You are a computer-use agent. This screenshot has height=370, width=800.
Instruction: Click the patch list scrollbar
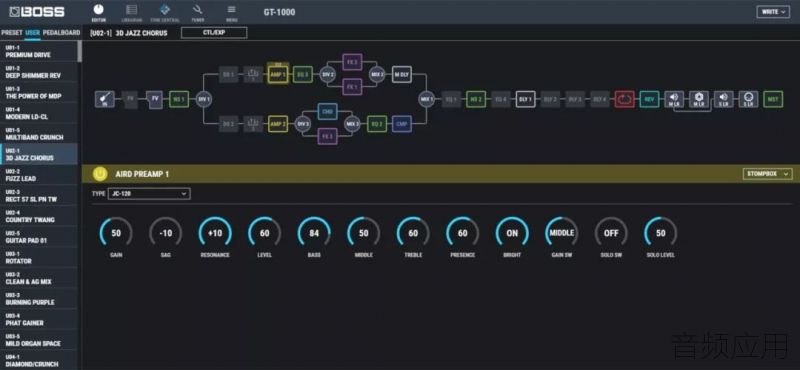click(x=80, y=51)
